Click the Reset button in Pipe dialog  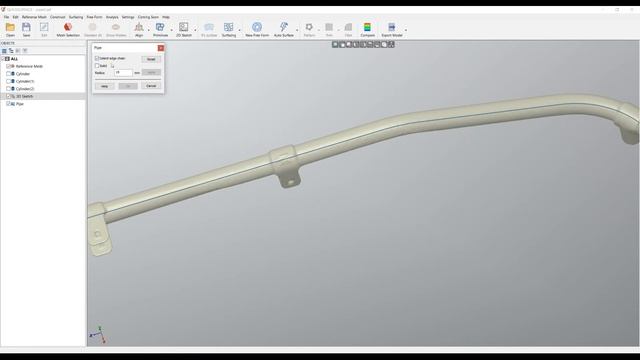pos(151,59)
